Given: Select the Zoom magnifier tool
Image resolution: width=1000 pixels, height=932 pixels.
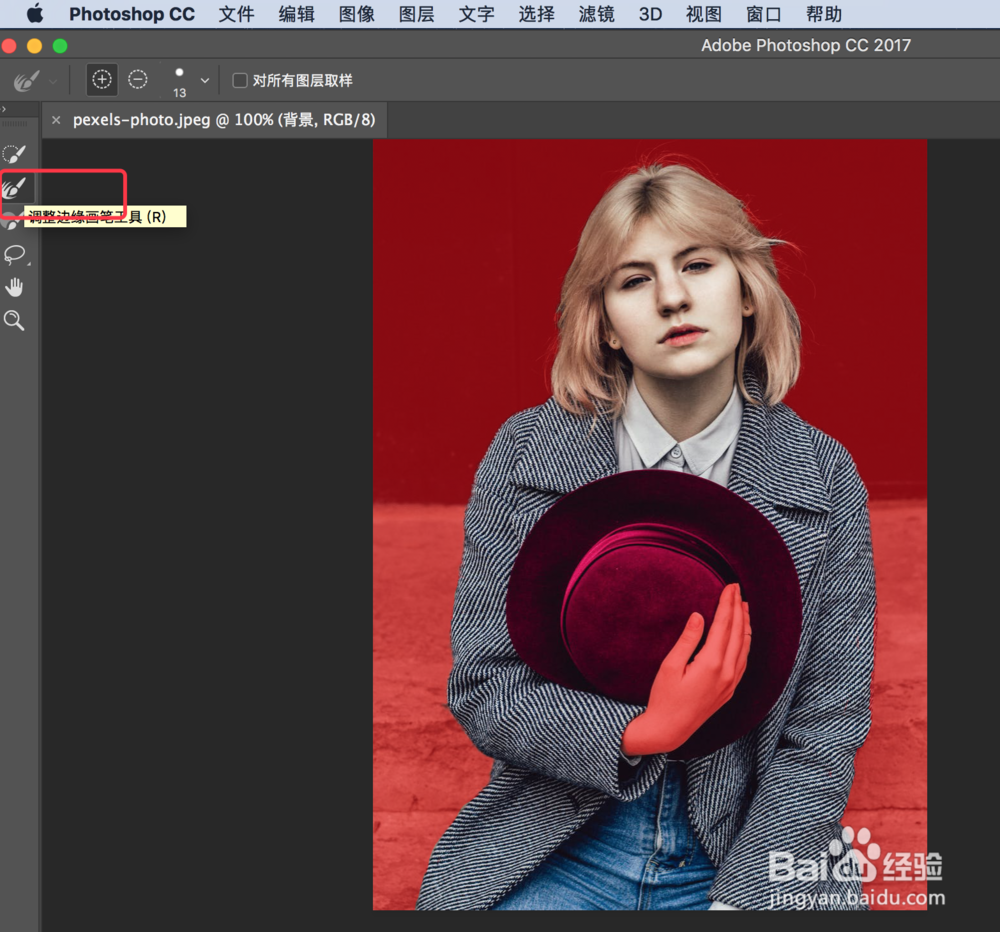Looking at the screenshot, I should point(14,320).
